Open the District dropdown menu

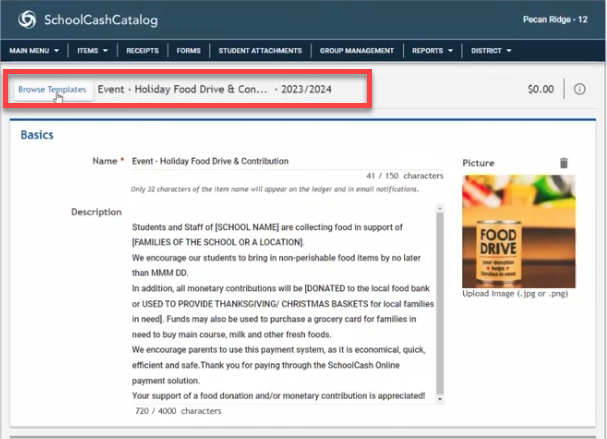(x=491, y=51)
